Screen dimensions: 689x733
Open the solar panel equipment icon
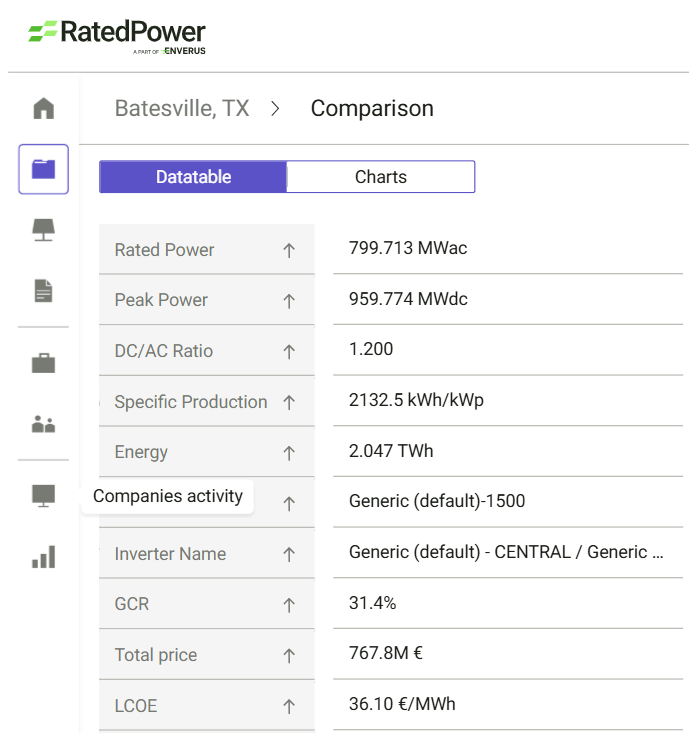43,230
